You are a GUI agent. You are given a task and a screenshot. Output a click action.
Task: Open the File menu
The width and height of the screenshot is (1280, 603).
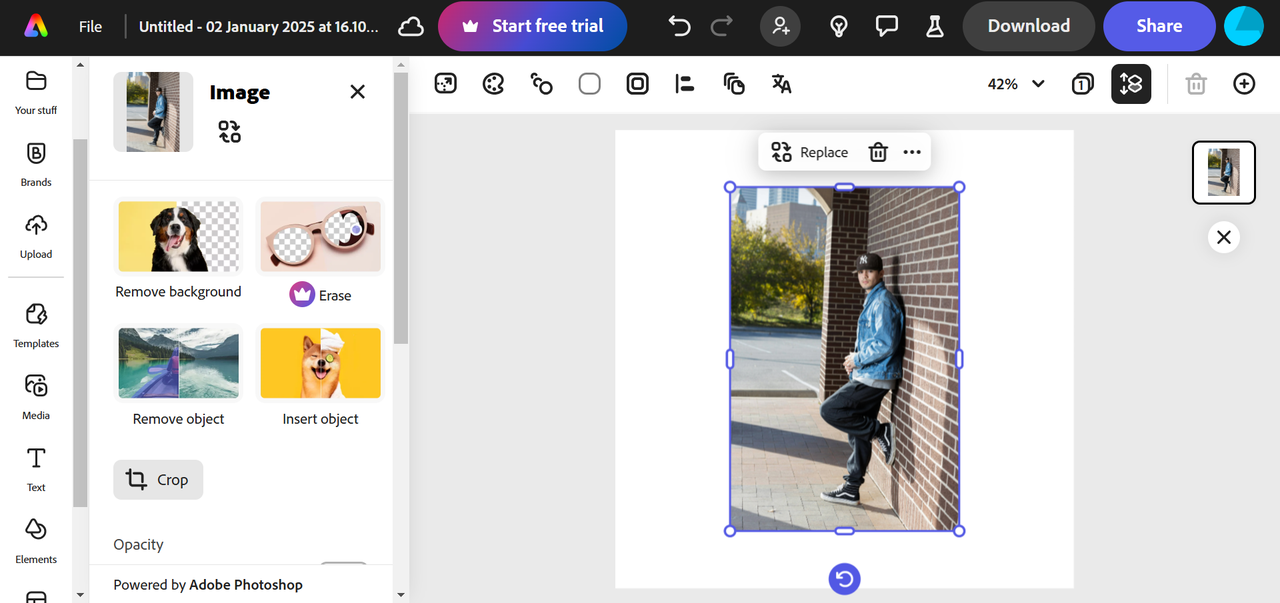coord(91,27)
